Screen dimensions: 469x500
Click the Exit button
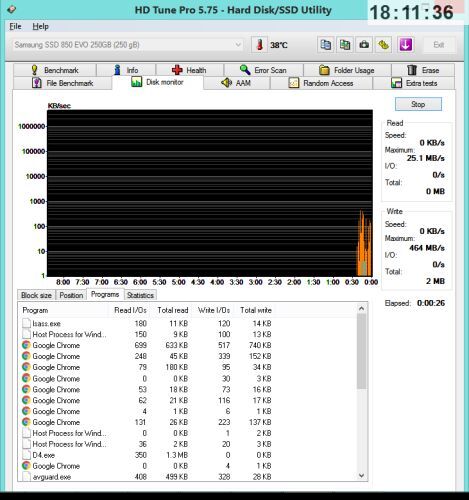coord(439,45)
